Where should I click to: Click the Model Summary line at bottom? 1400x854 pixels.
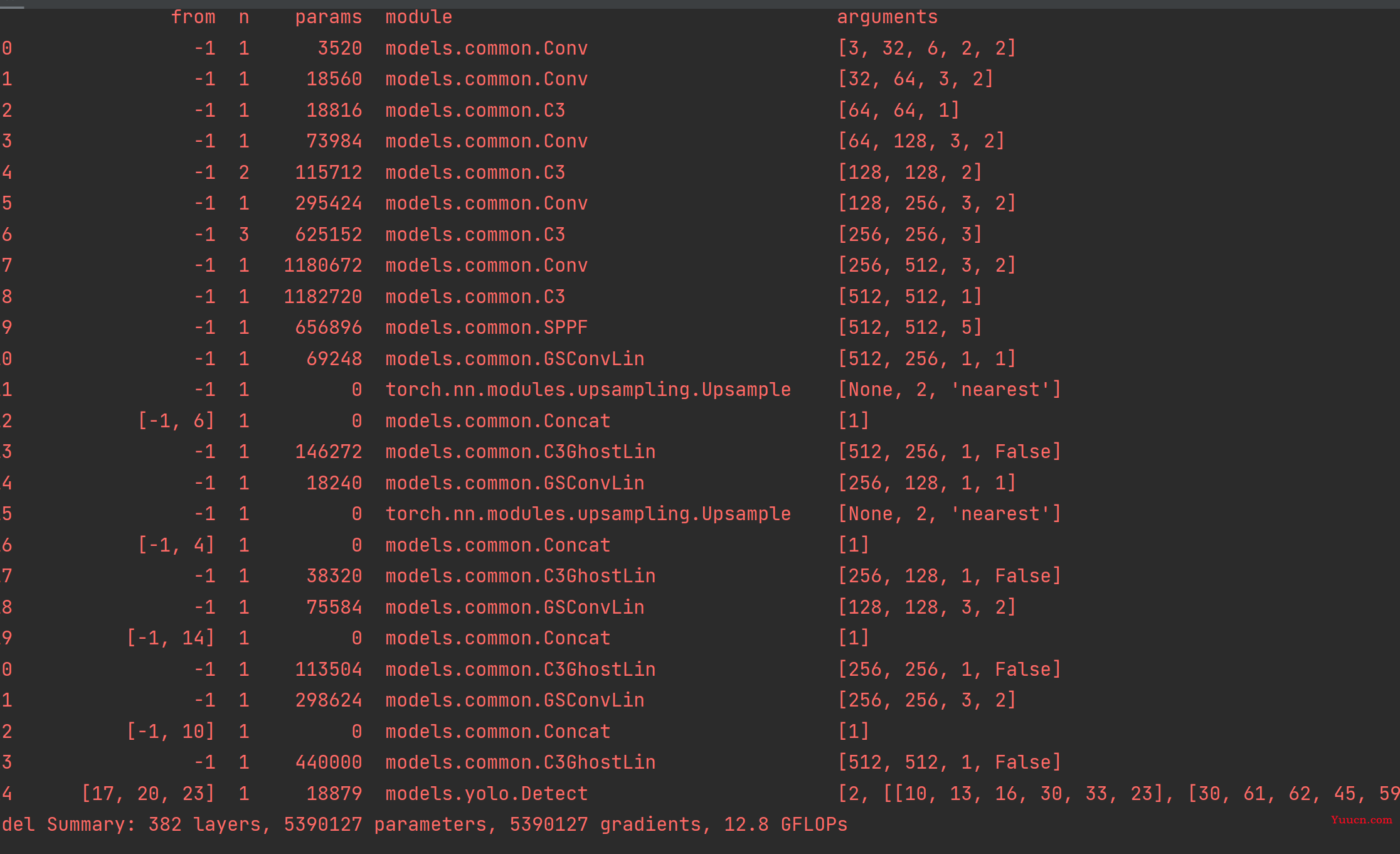(x=424, y=824)
